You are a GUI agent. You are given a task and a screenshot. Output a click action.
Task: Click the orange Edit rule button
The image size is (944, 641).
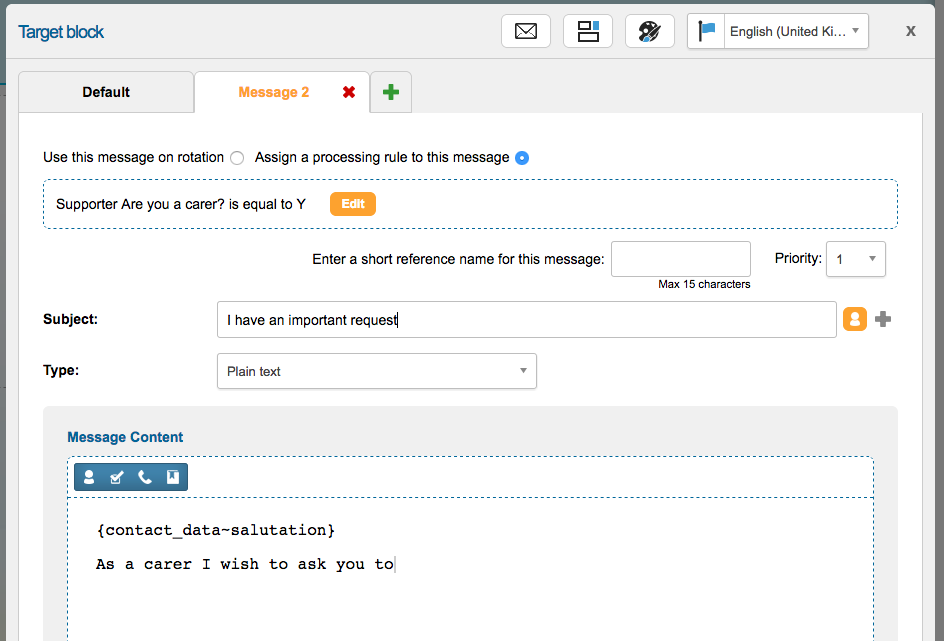pos(353,204)
